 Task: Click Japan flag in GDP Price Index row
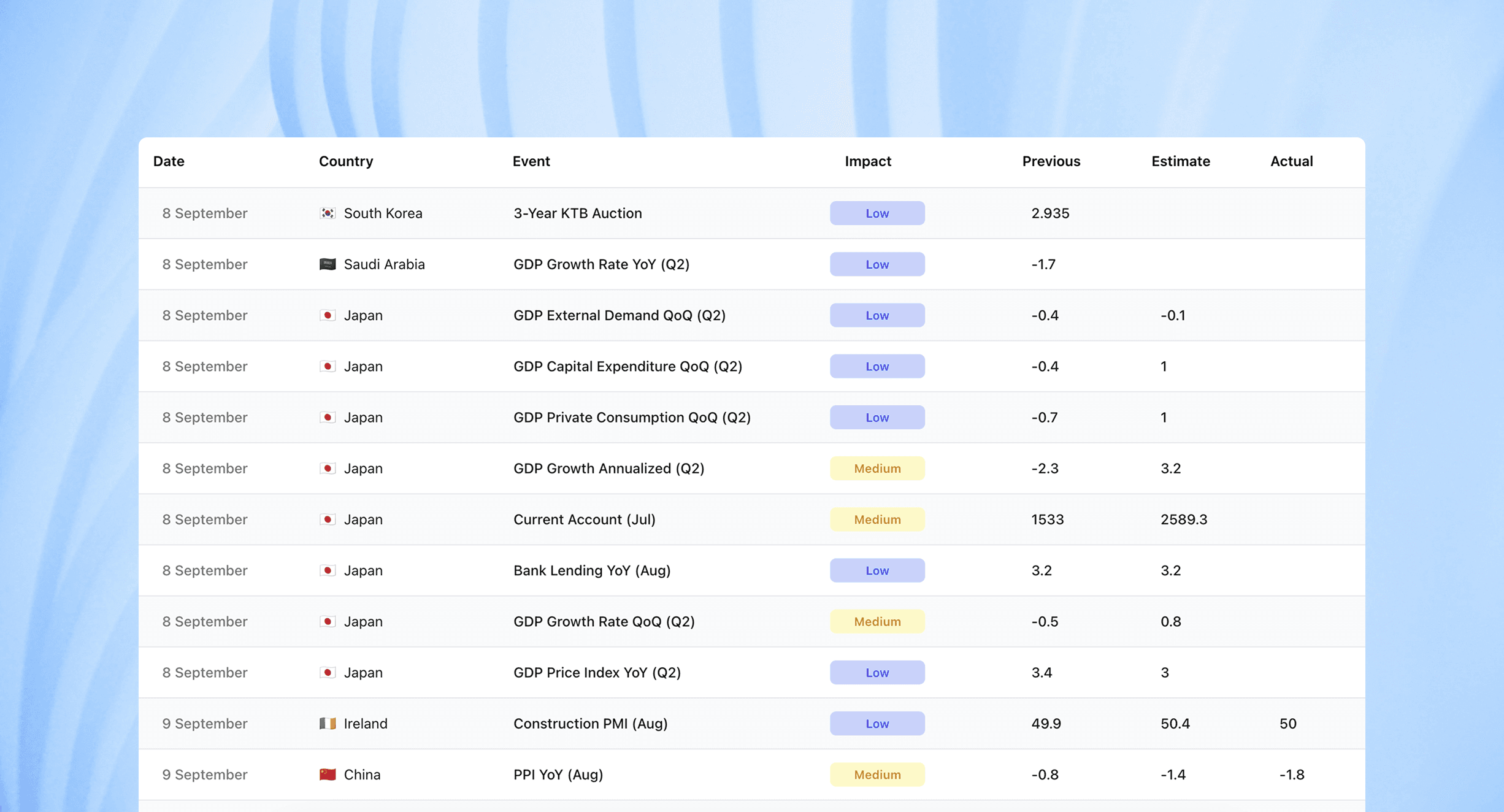tap(328, 672)
